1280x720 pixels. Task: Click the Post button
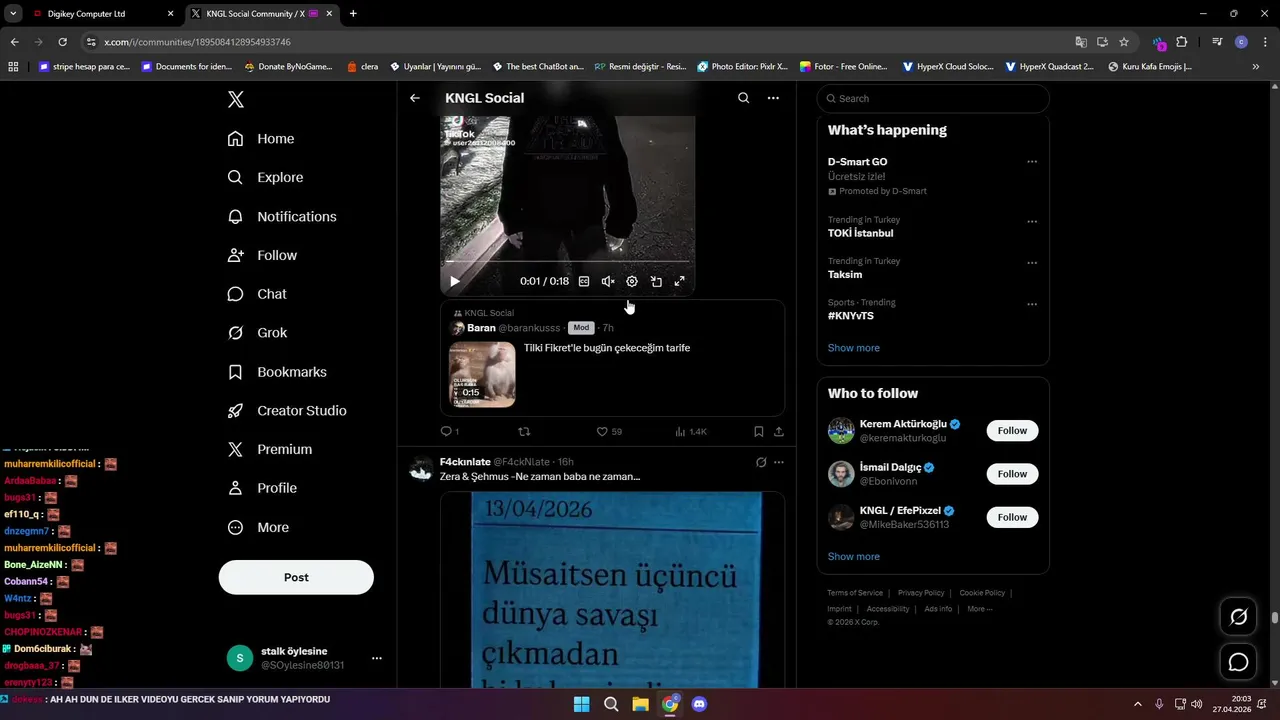(296, 577)
